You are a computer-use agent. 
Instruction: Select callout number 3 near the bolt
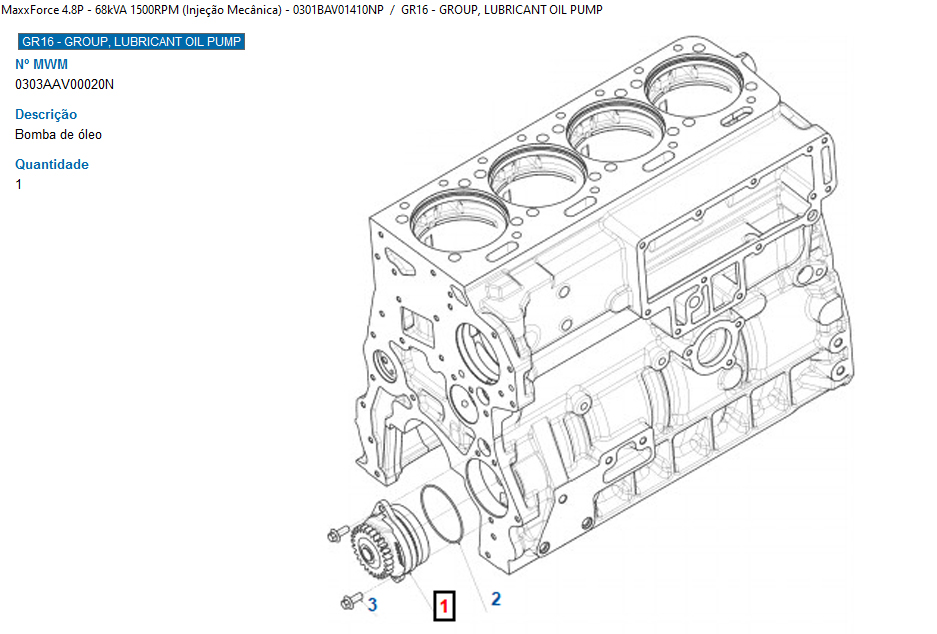click(372, 604)
